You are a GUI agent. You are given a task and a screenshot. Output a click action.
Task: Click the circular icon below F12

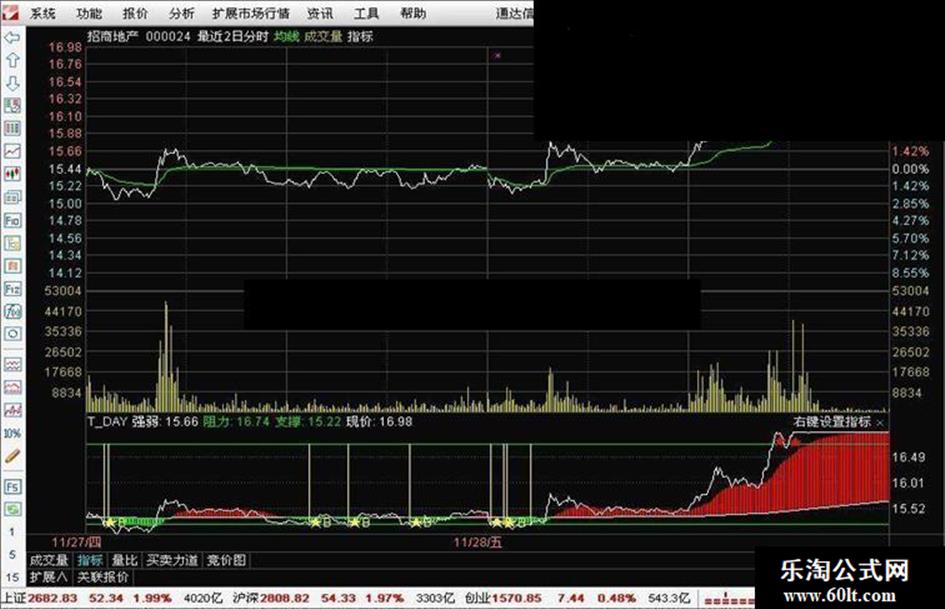click(12, 334)
